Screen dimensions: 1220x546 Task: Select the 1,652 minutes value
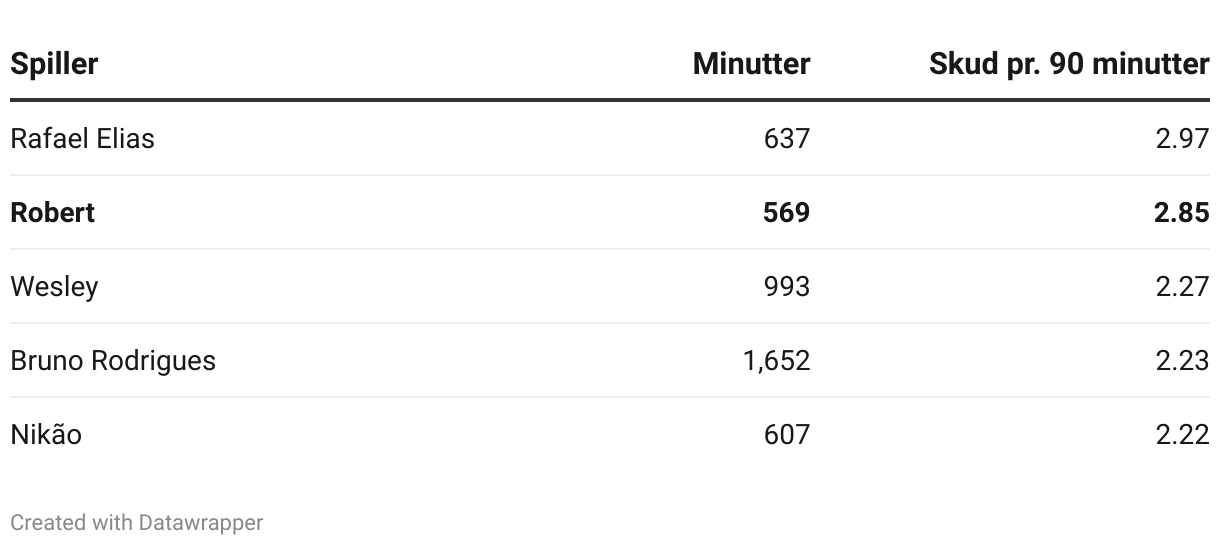(777, 360)
